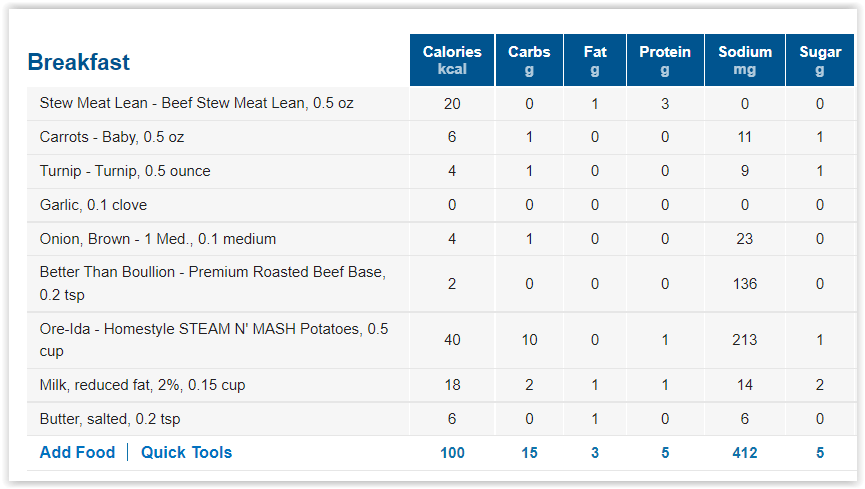Screen dimensions: 865x489
Task: Click the Breakfast meal heading
Action: [x=79, y=62]
